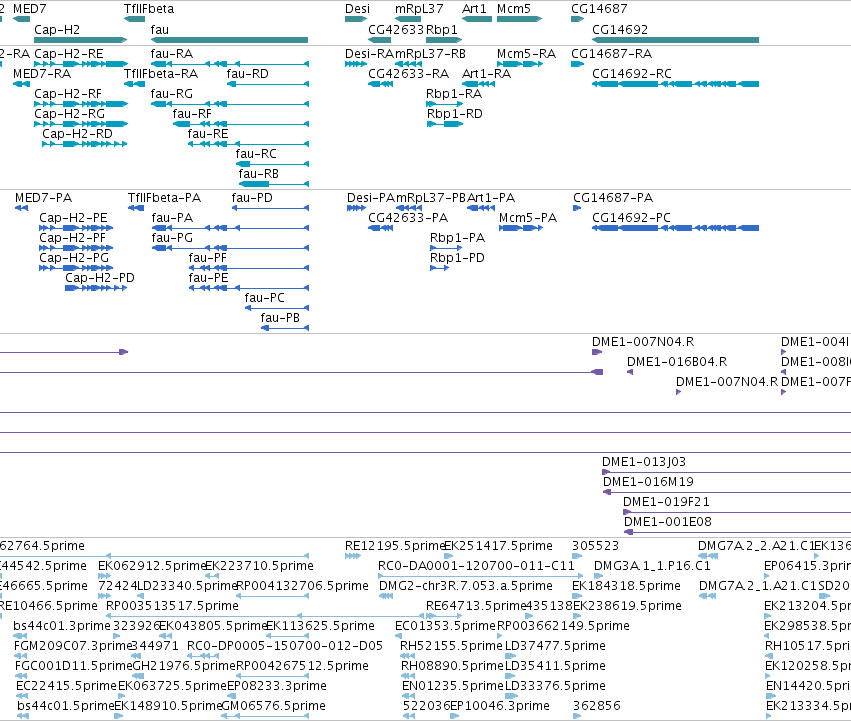851x721 pixels.
Task: Select transcript CG42633-RA
Action: [x=408, y=74]
